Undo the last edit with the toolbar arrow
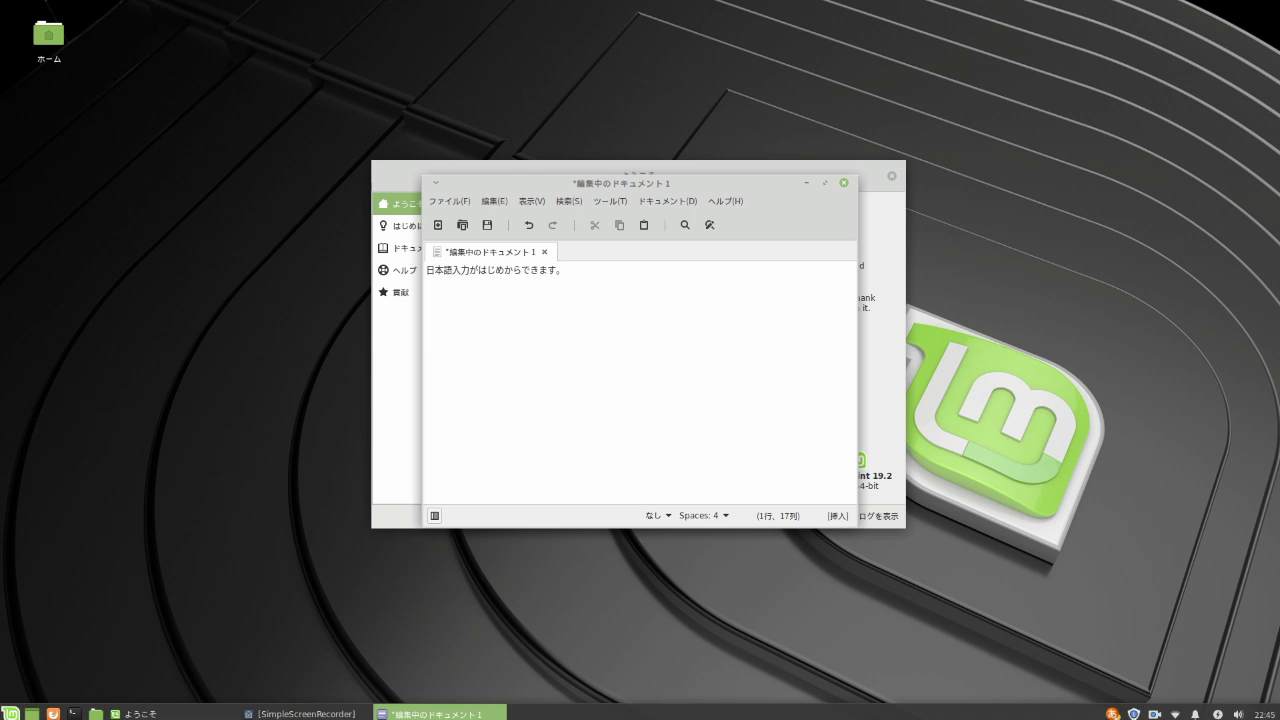1280x720 pixels. click(x=528, y=224)
